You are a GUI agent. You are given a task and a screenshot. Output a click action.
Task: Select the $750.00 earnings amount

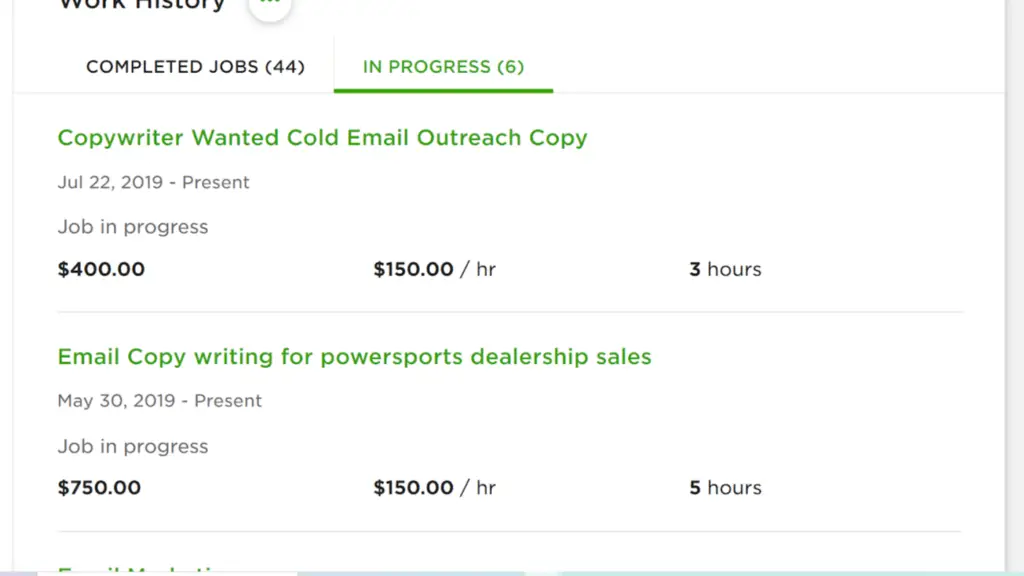[99, 488]
